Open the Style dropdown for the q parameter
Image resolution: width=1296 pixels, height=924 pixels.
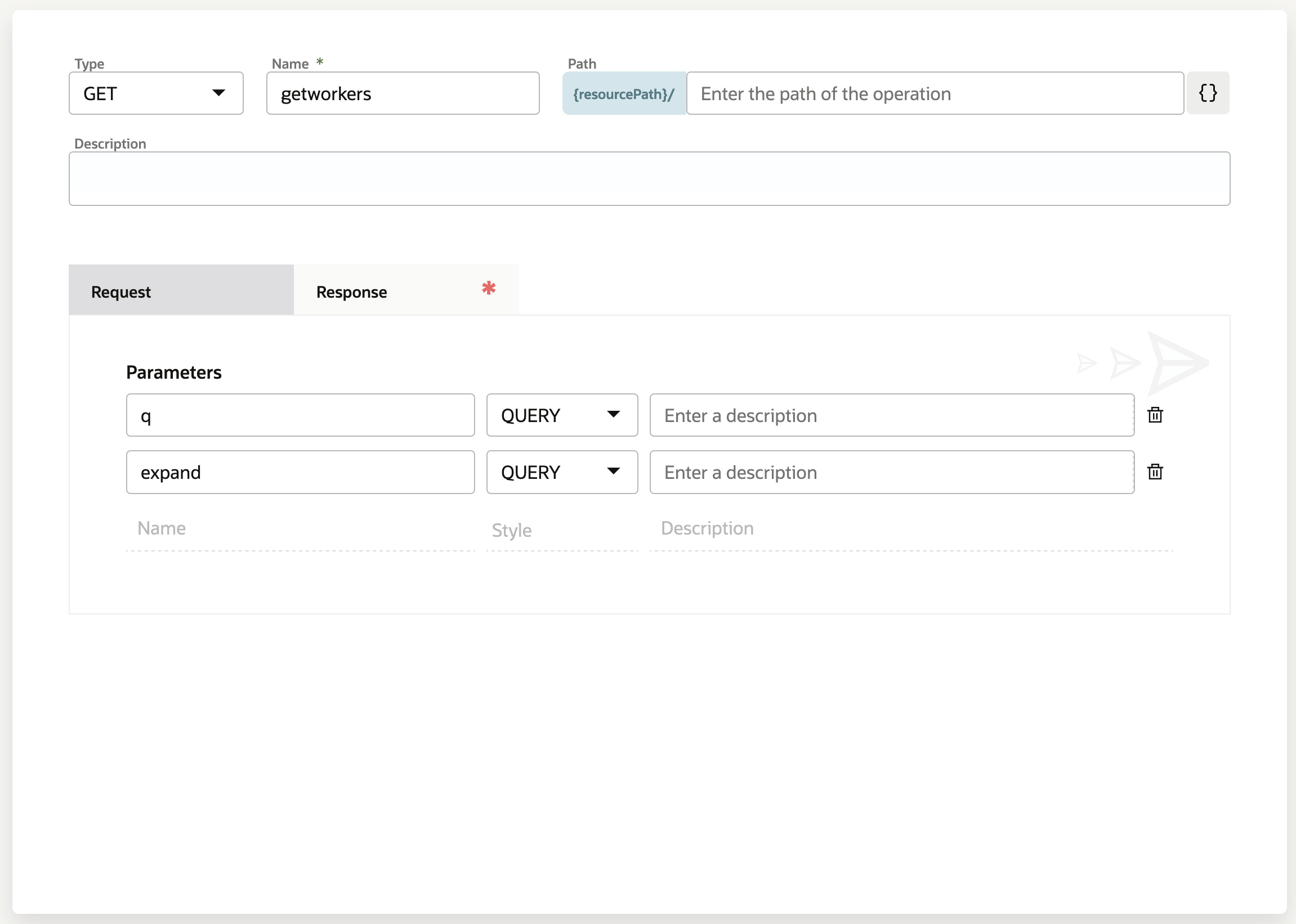click(561, 415)
